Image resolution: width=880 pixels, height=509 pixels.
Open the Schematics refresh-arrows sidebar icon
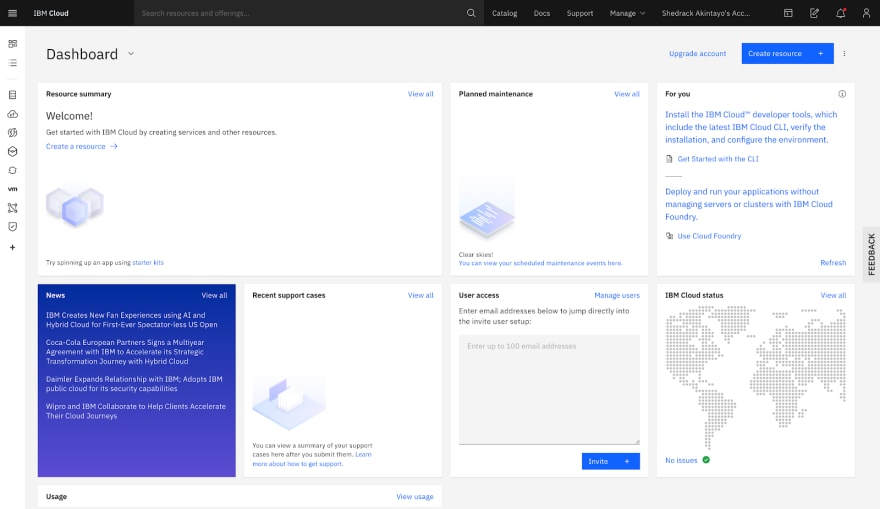point(12,171)
